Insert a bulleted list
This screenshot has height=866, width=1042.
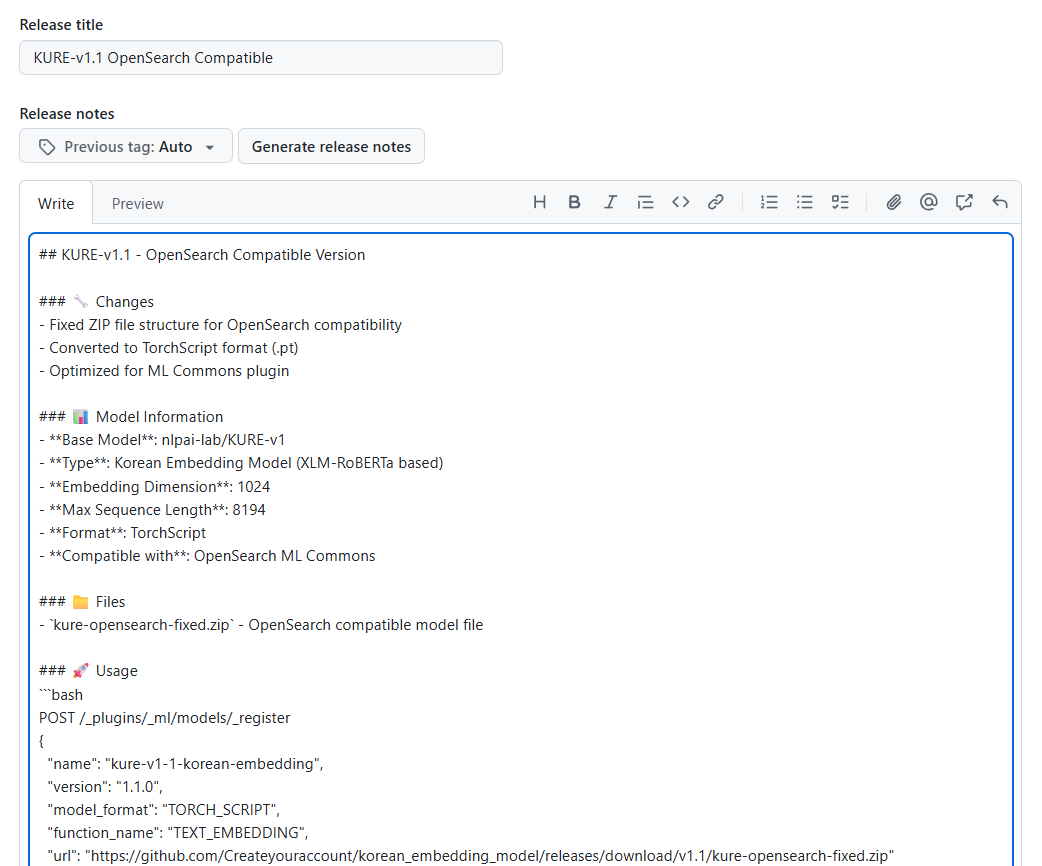click(805, 202)
